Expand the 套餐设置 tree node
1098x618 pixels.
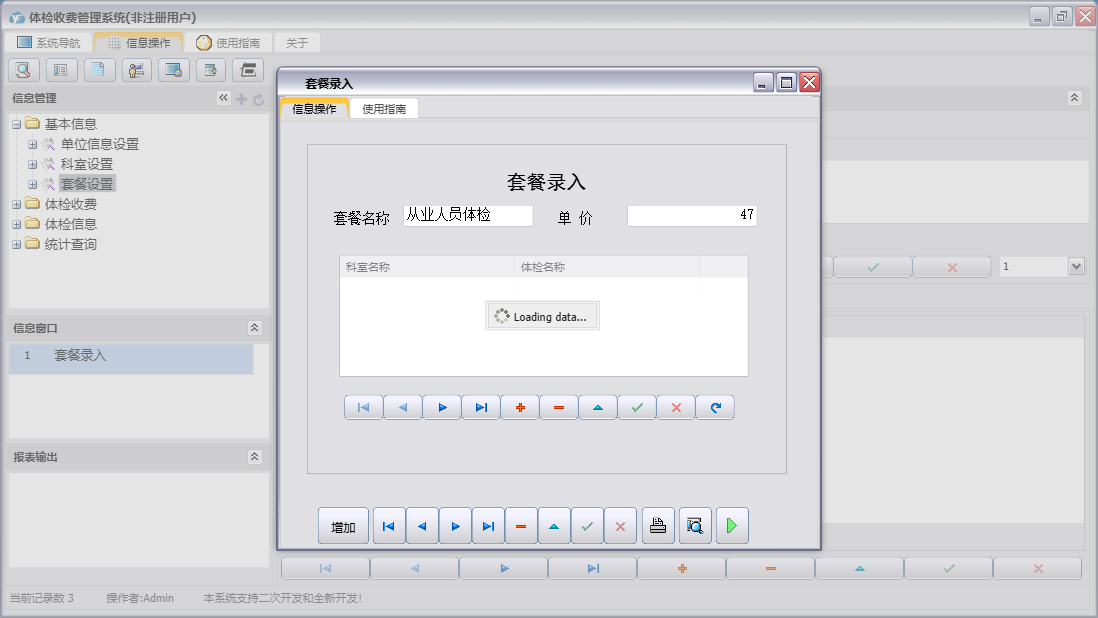tap(32, 183)
